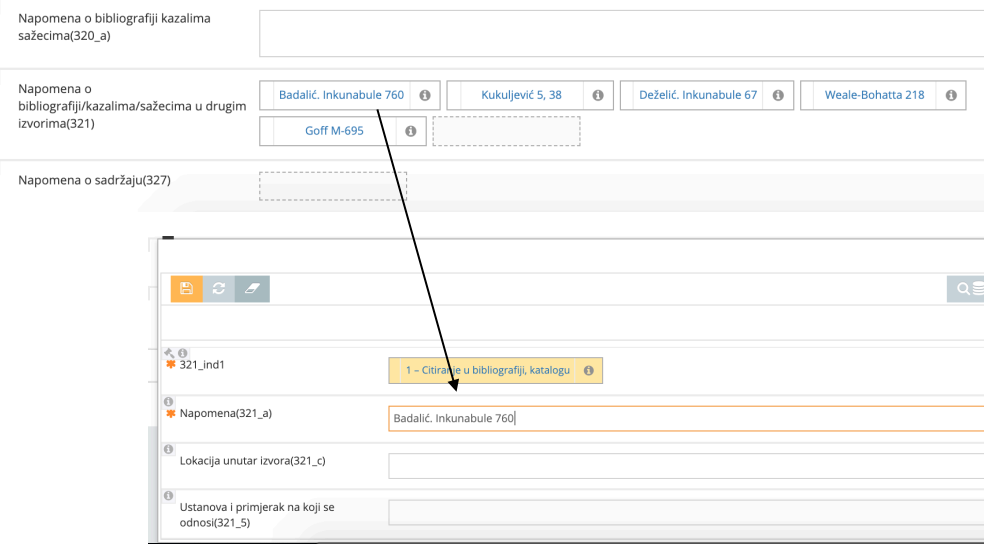This screenshot has height=556, width=984.
Task: Click info icon on Badalić. Inkunabule 760 chip
Action: 425,95
